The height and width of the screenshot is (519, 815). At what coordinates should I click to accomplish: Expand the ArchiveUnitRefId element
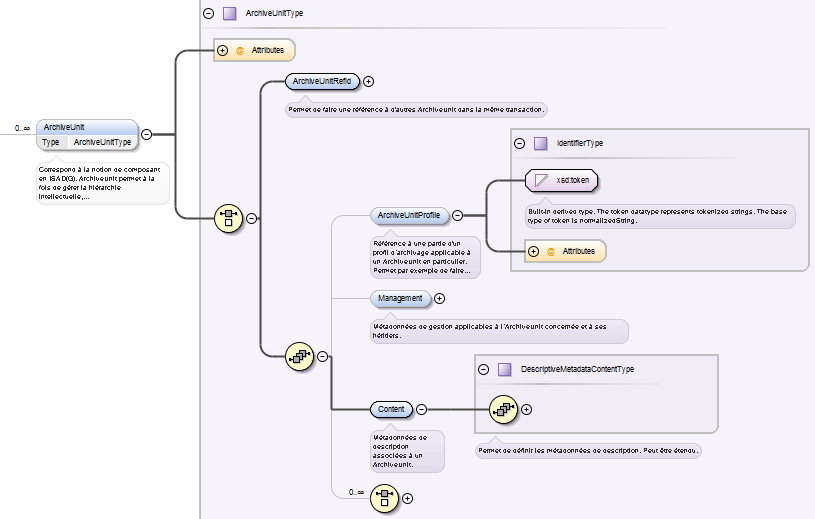coord(368,82)
